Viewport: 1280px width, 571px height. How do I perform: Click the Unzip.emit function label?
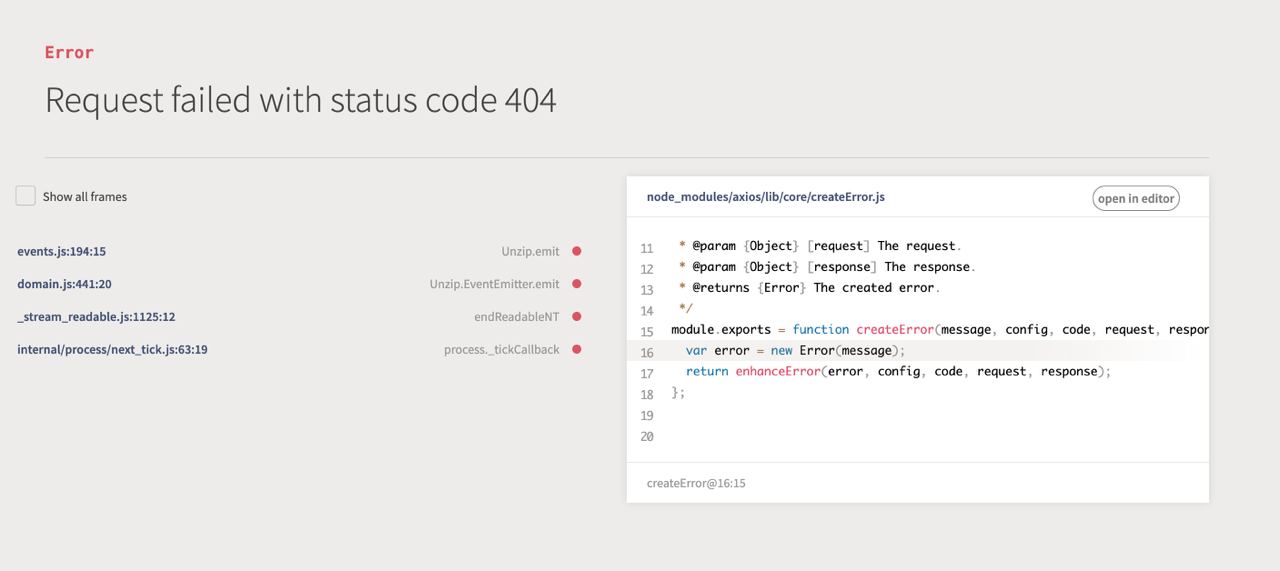pyautogui.click(x=530, y=251)
